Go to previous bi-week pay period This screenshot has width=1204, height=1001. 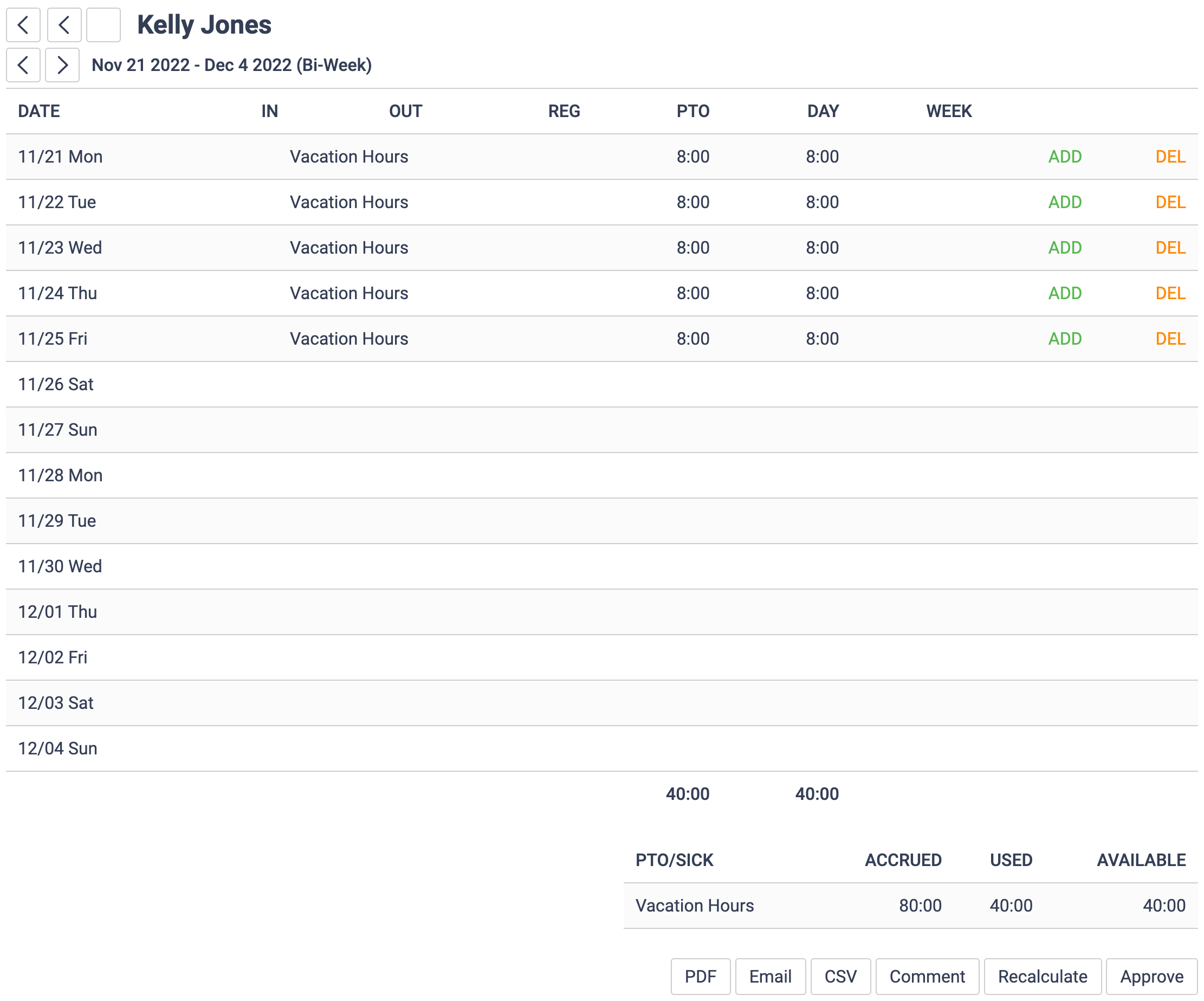(23, 65)
